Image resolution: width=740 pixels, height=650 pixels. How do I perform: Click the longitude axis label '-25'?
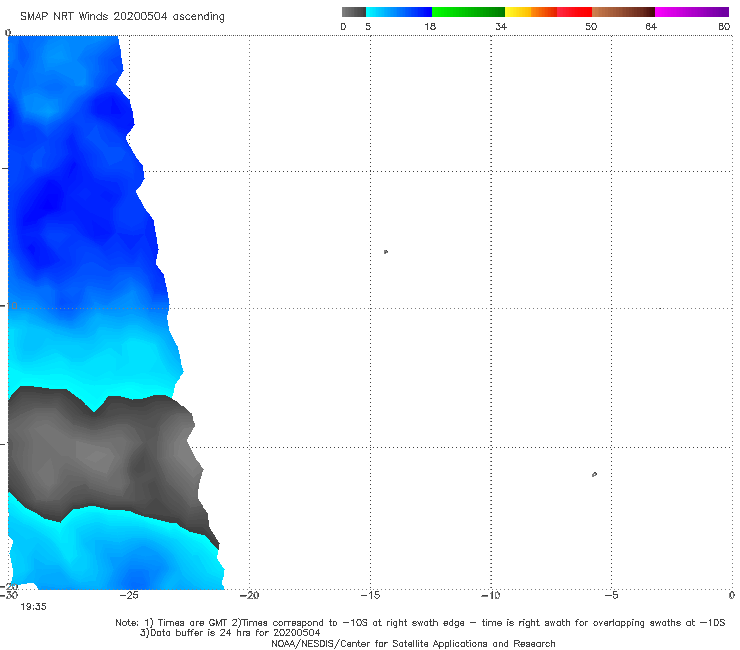tap(129, 596)
